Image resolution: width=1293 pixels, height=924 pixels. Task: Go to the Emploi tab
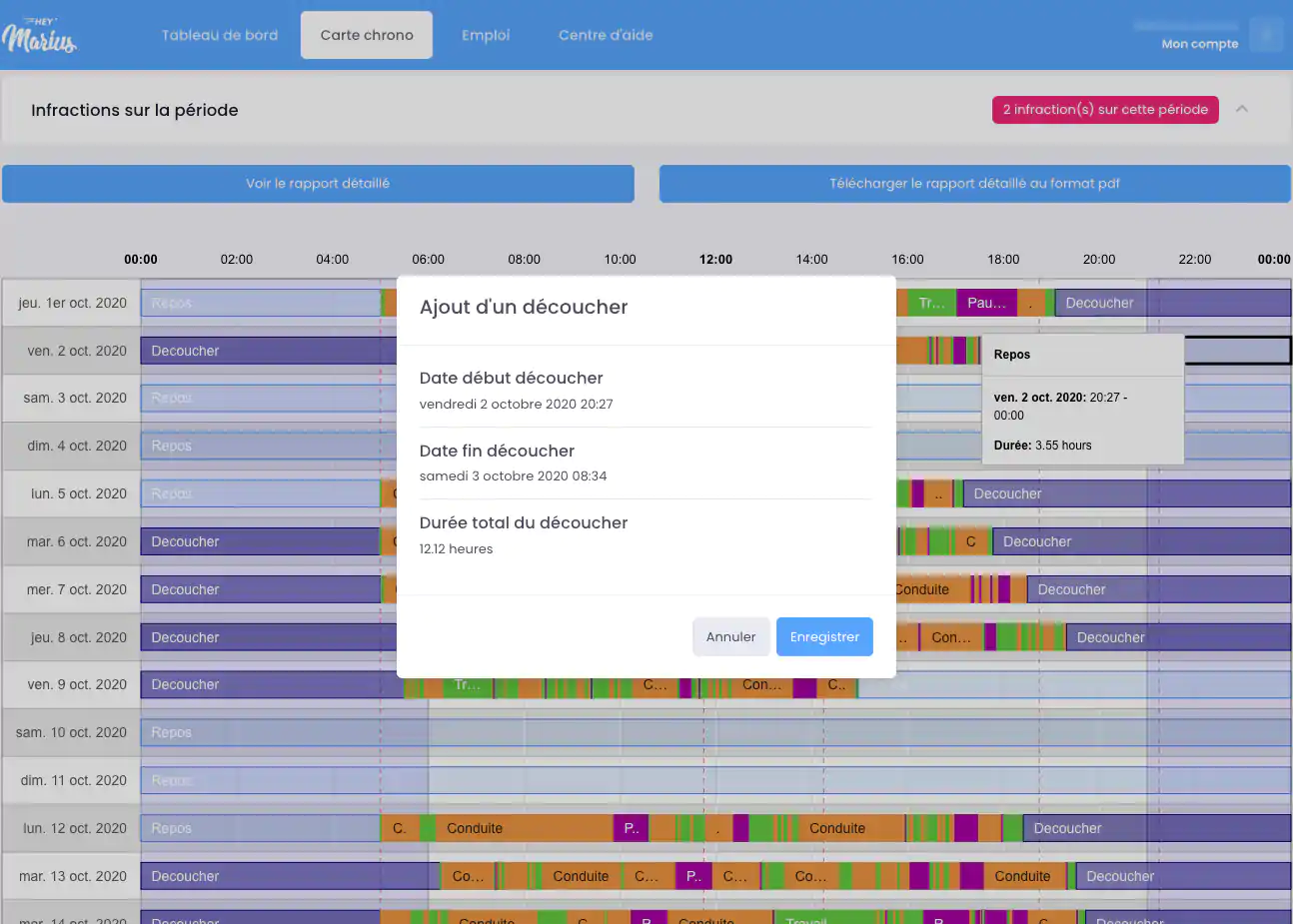(x=486, y=35)
